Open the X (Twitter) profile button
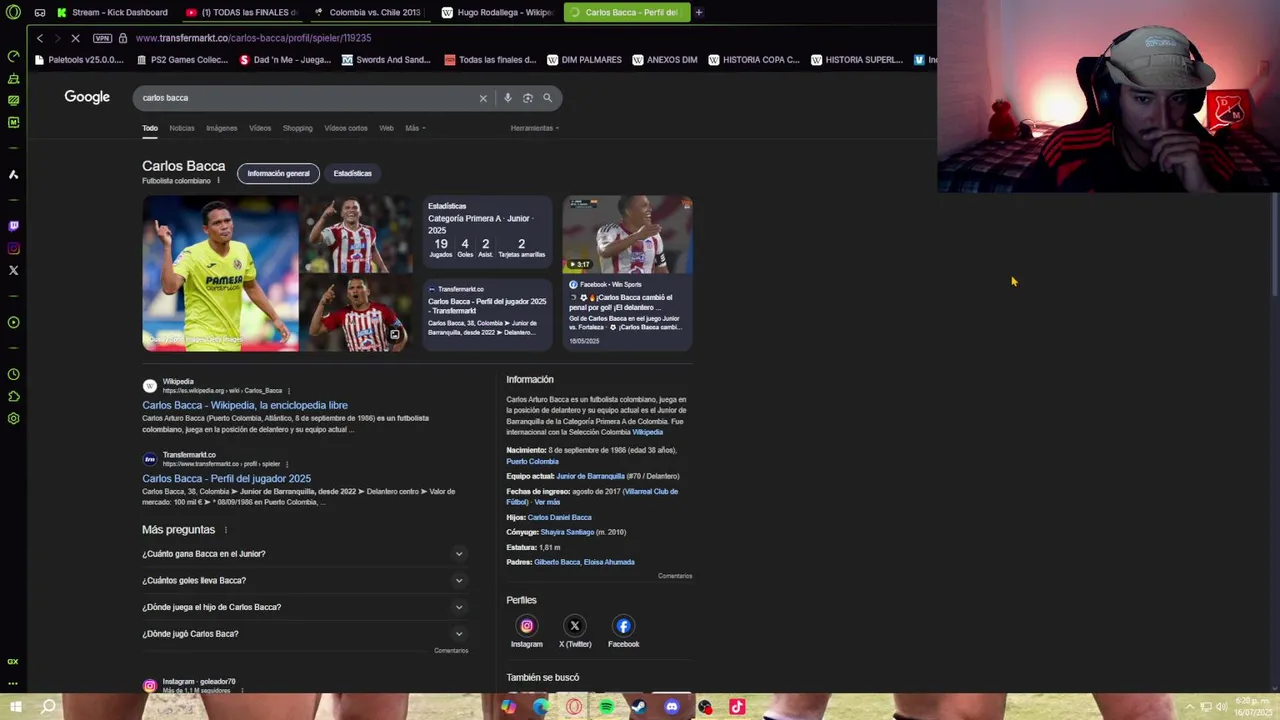 (575, 631)
